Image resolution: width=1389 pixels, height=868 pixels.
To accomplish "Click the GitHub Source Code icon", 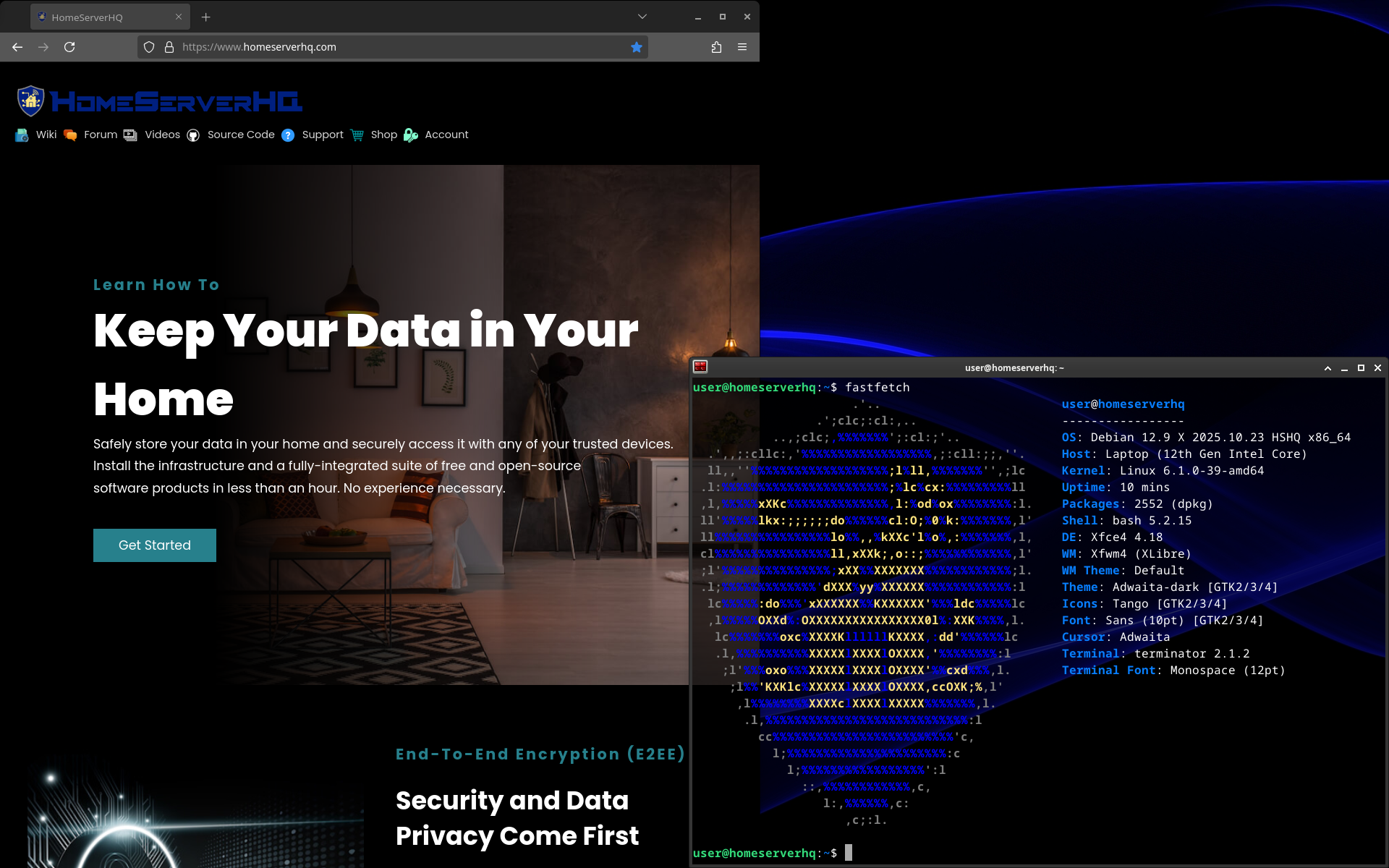I will [193, 135].
